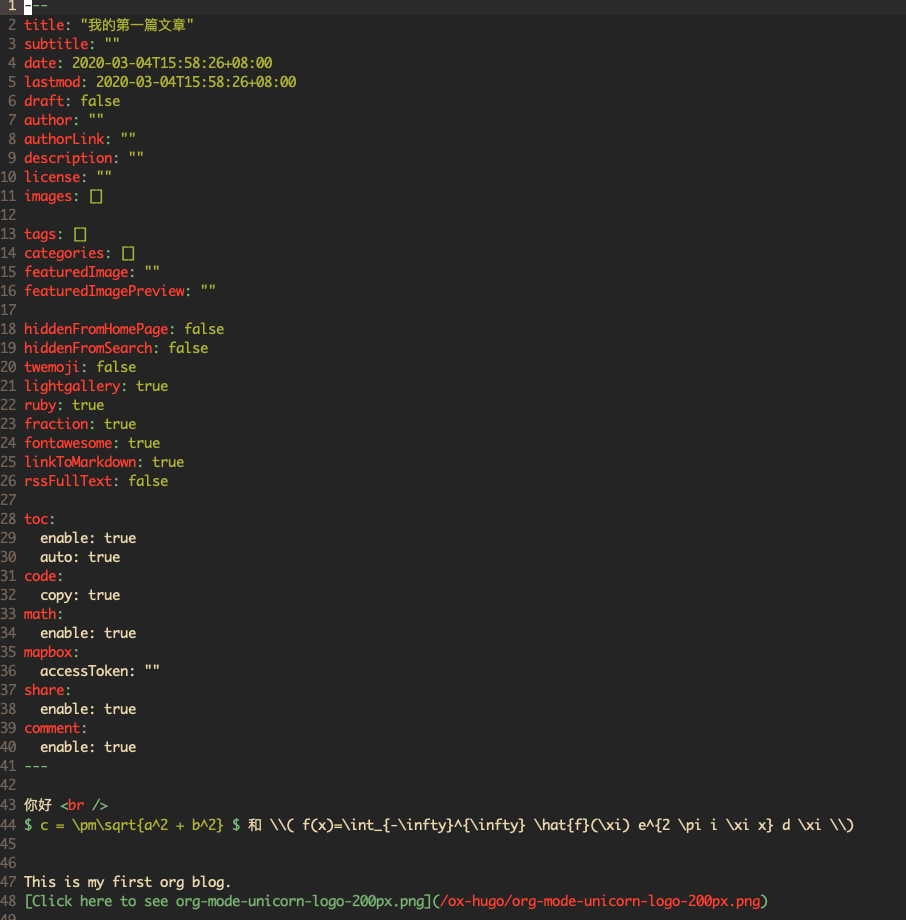Click the empty brackets after "tags:"

(x=80, y=234)
